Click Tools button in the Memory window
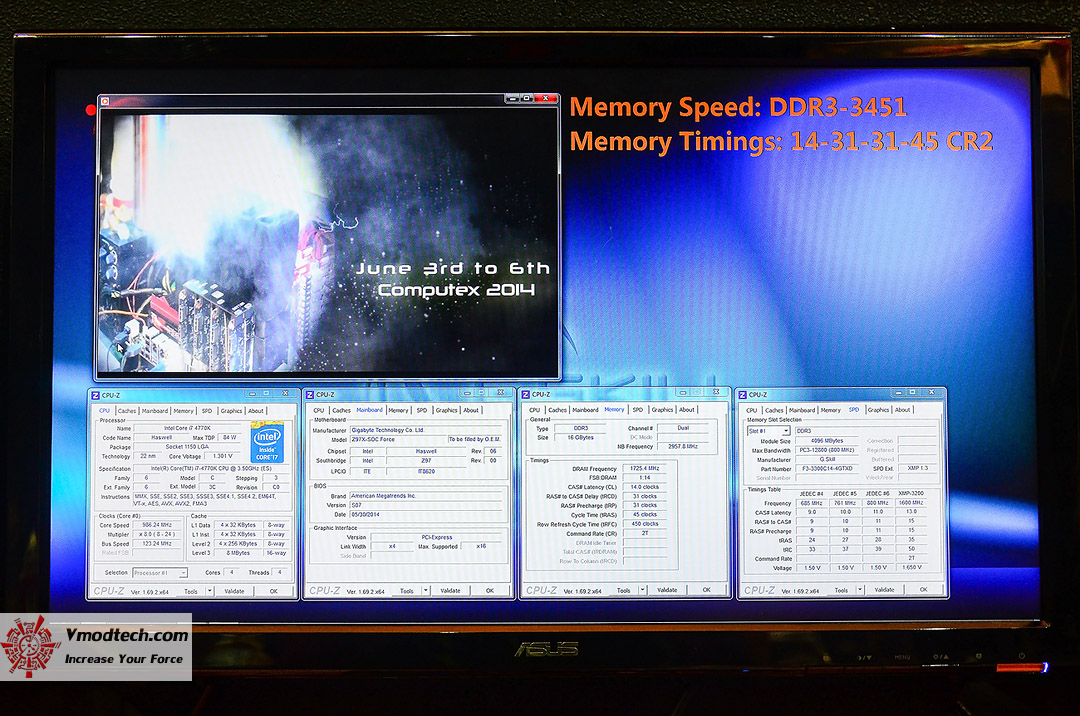This screenshot has width=1080, height=716. [x=624, y=590]
